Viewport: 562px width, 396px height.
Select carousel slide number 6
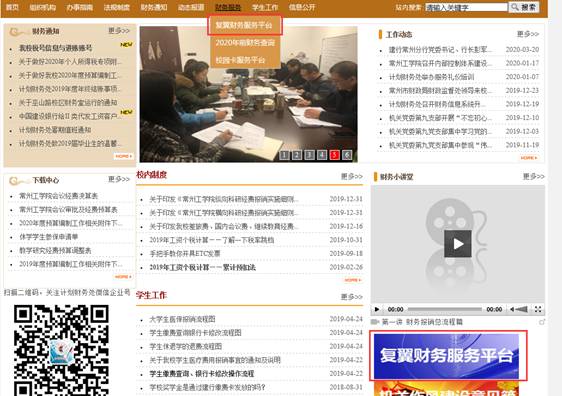[347, 155]
